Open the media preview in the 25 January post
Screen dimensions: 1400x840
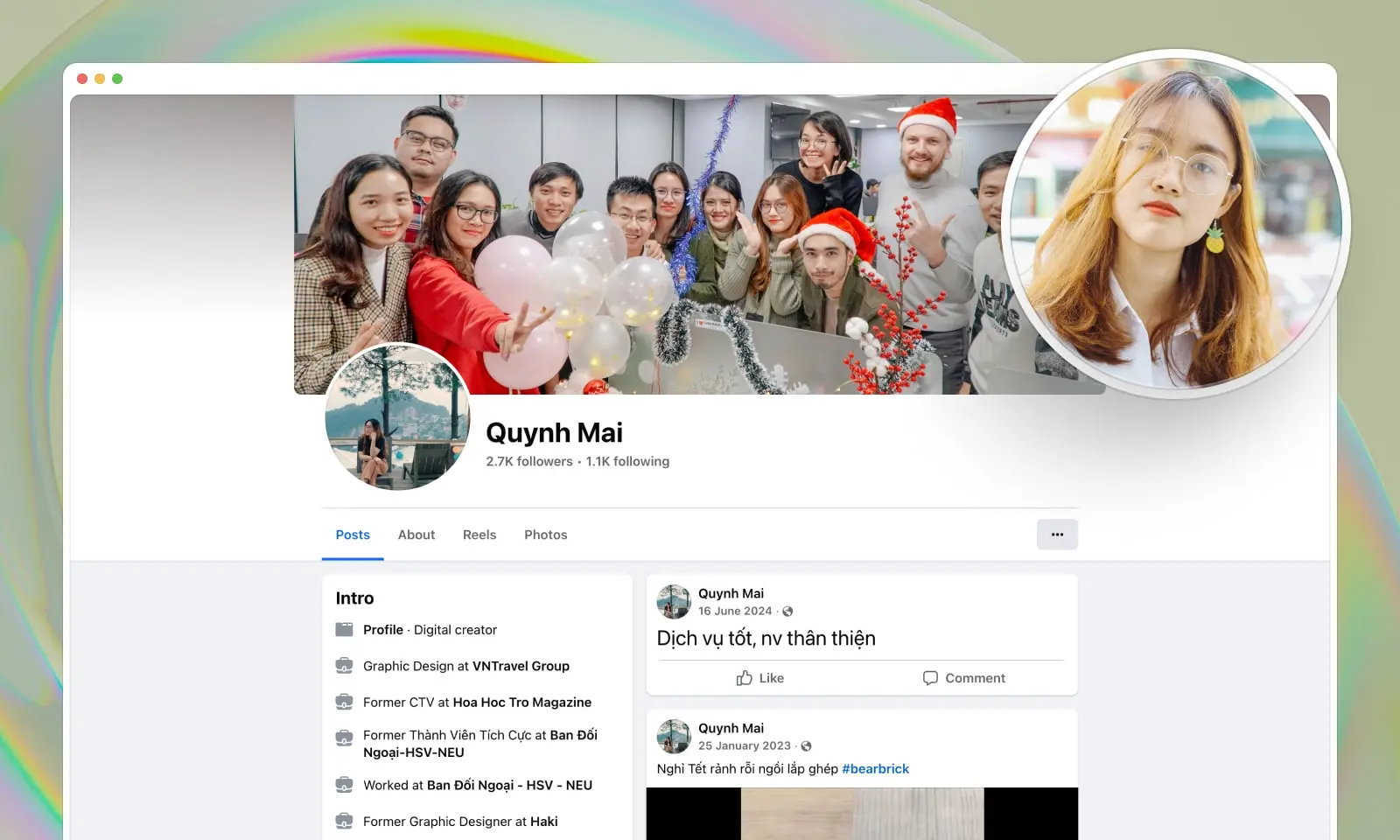[862, 814]
